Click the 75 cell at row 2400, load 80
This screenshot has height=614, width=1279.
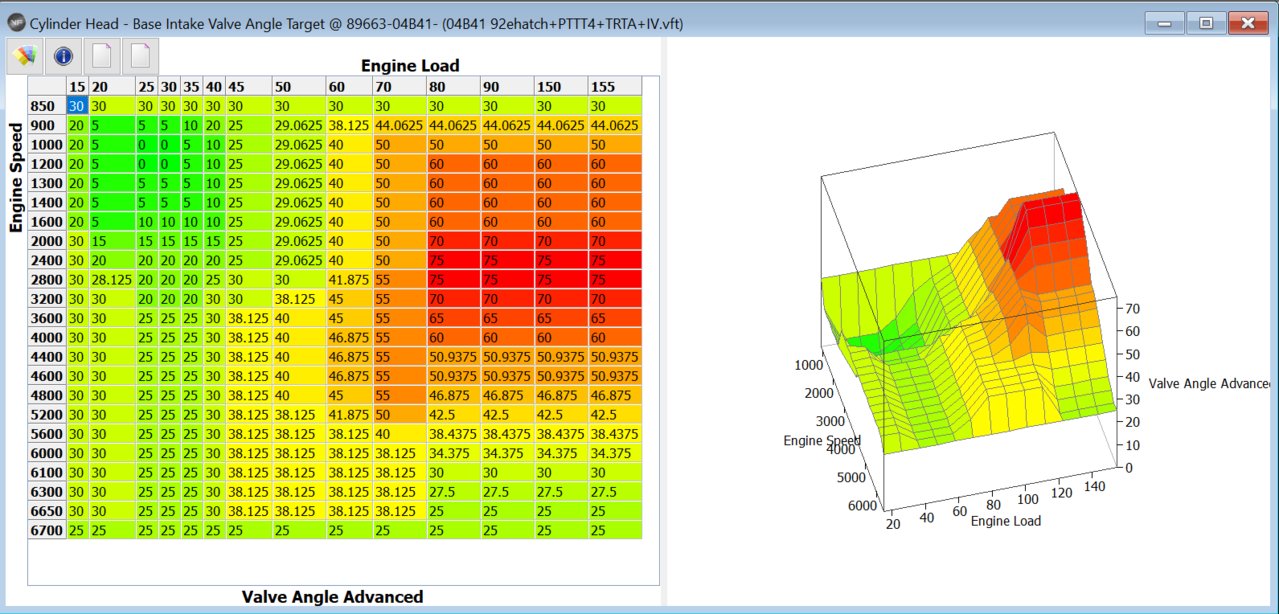[x=453, y=260]
